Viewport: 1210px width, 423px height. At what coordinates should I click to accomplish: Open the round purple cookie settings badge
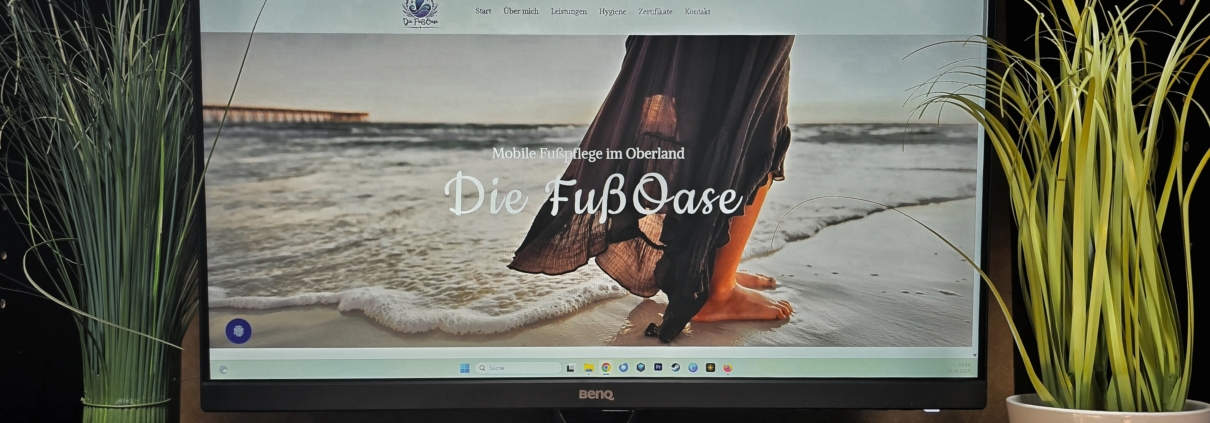238,331
